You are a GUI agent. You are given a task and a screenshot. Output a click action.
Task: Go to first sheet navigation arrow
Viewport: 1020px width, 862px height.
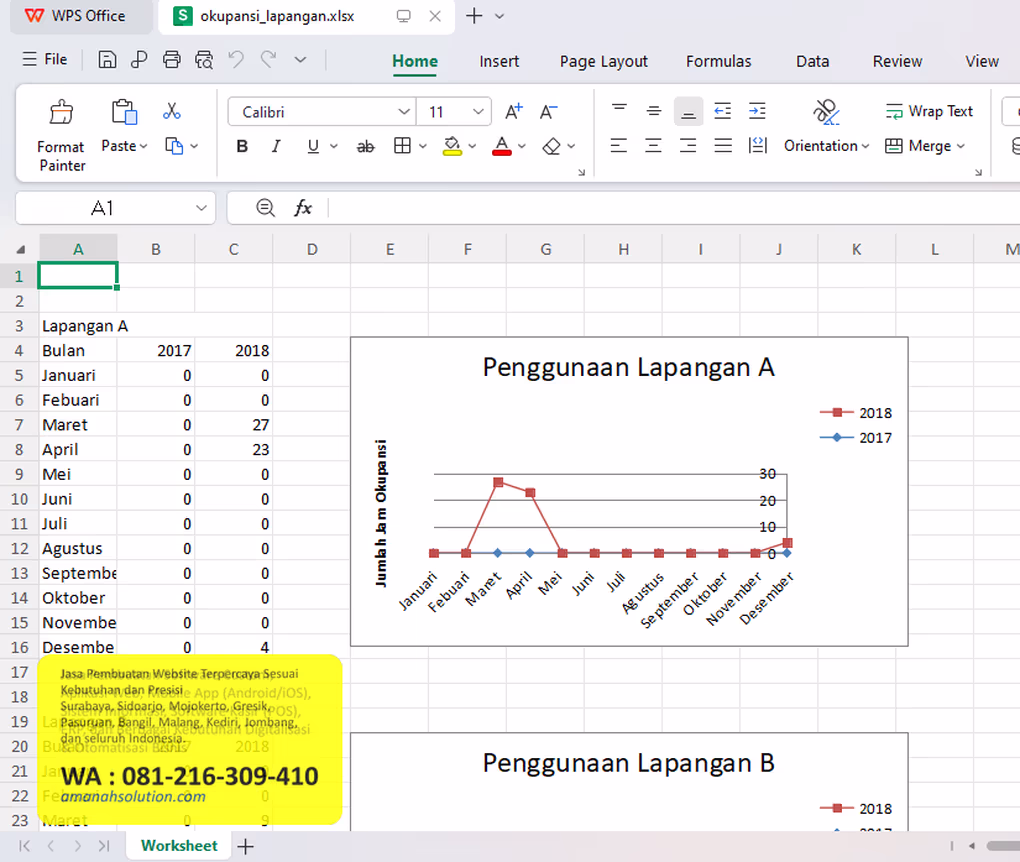(x=24, y=846)
